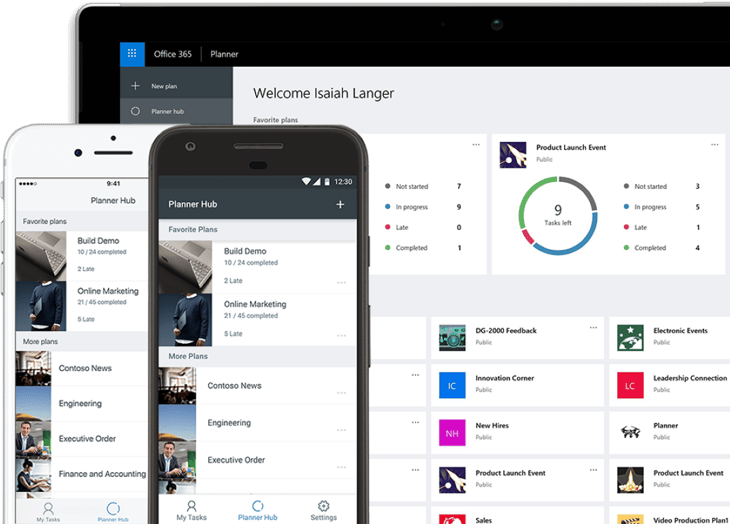The height and width of the screenshot is (524, 730).
Task: Open more options for Executive Order on Android
Action: pos(341,467)
